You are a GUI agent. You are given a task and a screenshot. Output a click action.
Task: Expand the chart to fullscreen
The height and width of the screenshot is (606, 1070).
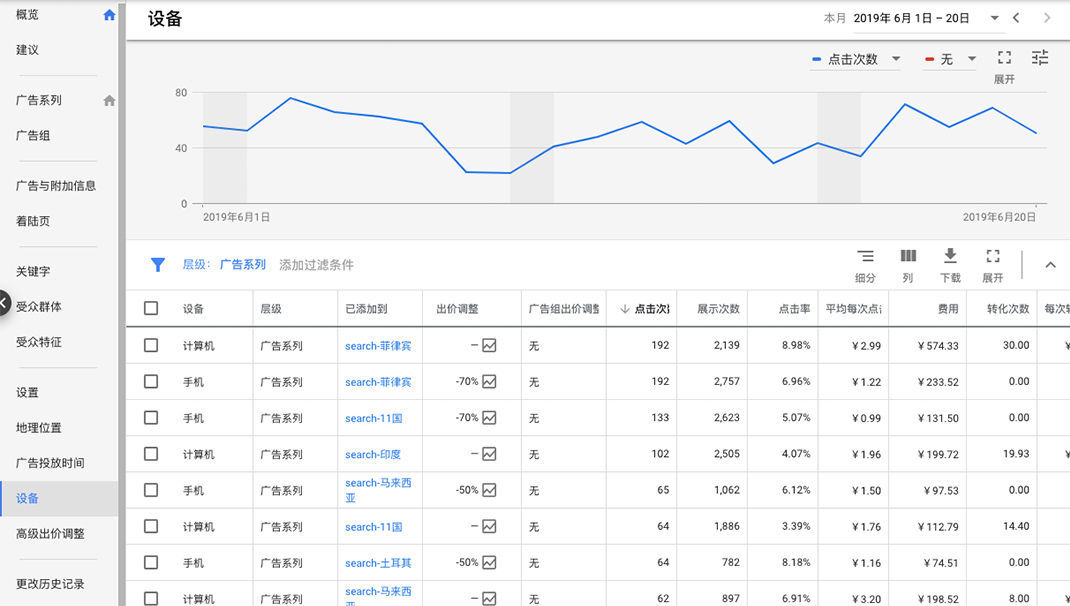[x=1004, y=59]
